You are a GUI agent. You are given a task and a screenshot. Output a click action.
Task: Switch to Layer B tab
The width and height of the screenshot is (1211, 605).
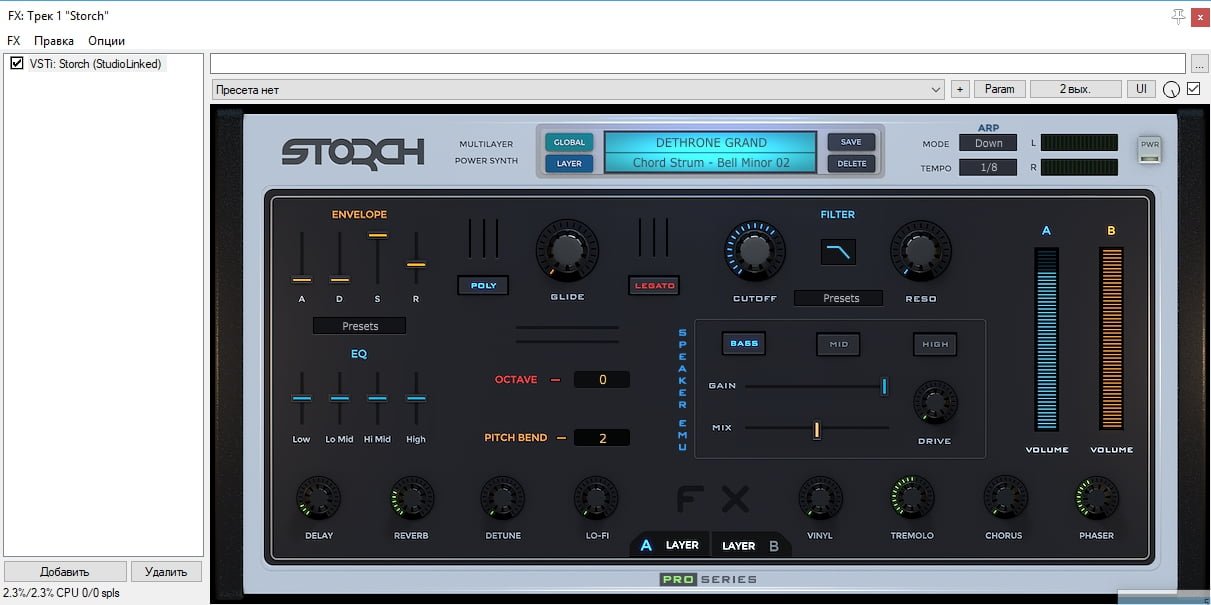751,546
